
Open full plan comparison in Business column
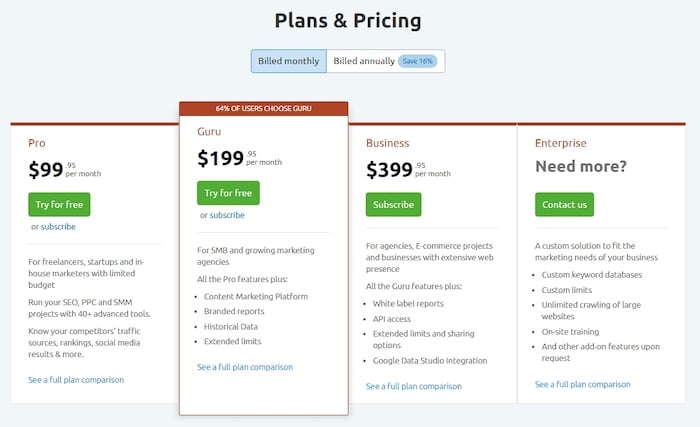[414, 386]
